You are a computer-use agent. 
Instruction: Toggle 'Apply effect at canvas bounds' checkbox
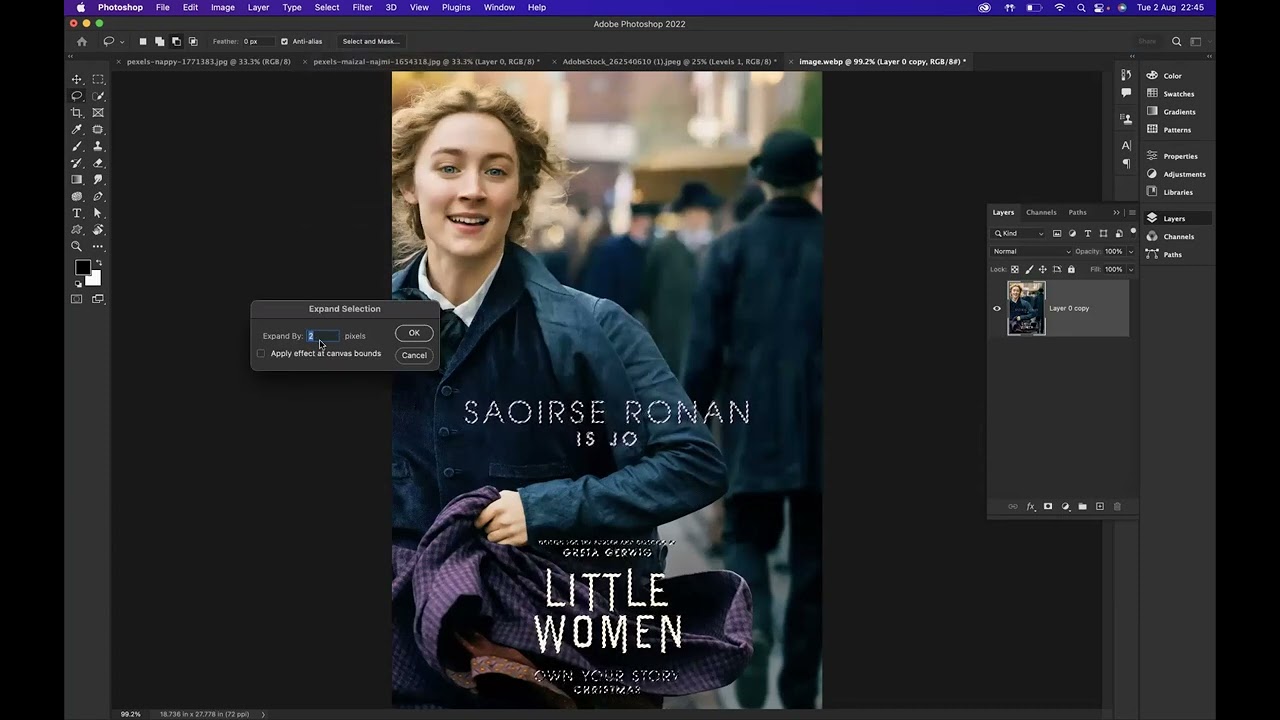tap(261, 353)
